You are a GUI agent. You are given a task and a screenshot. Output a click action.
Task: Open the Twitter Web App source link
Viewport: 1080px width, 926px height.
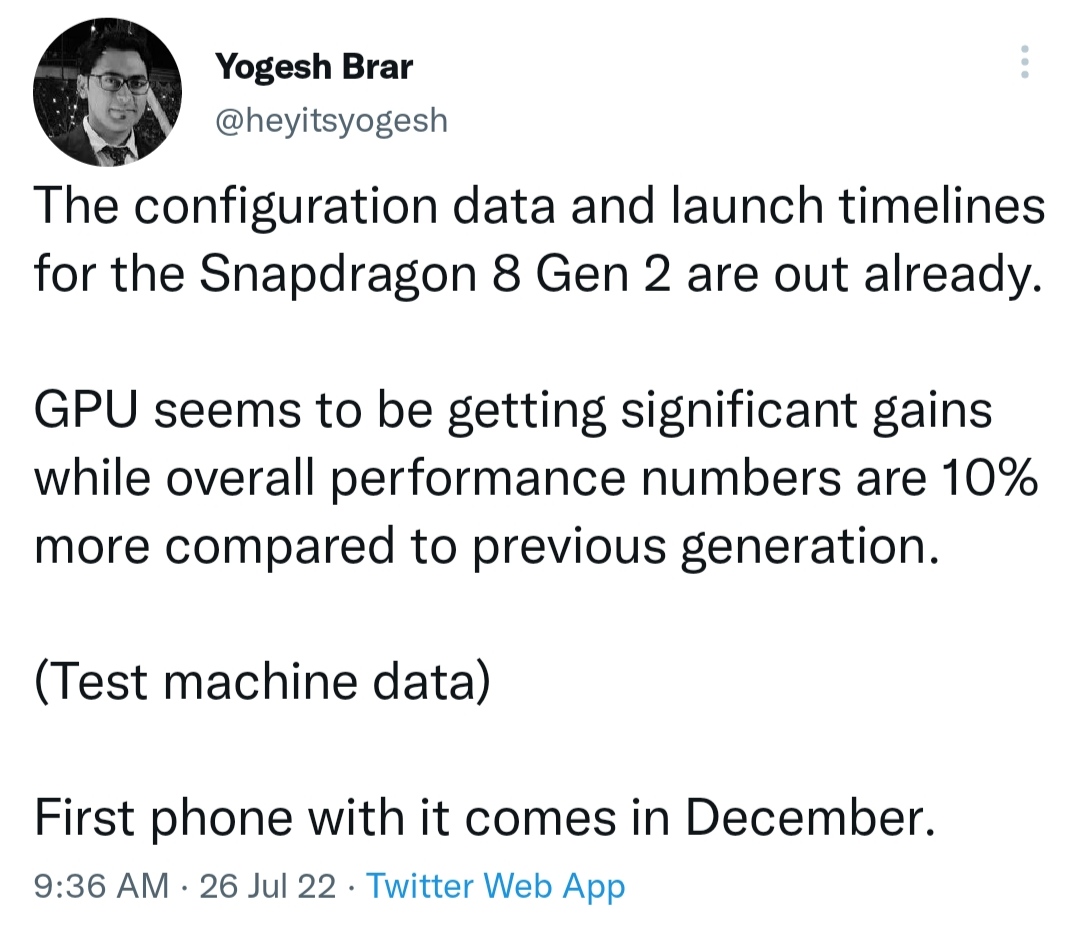495,886
